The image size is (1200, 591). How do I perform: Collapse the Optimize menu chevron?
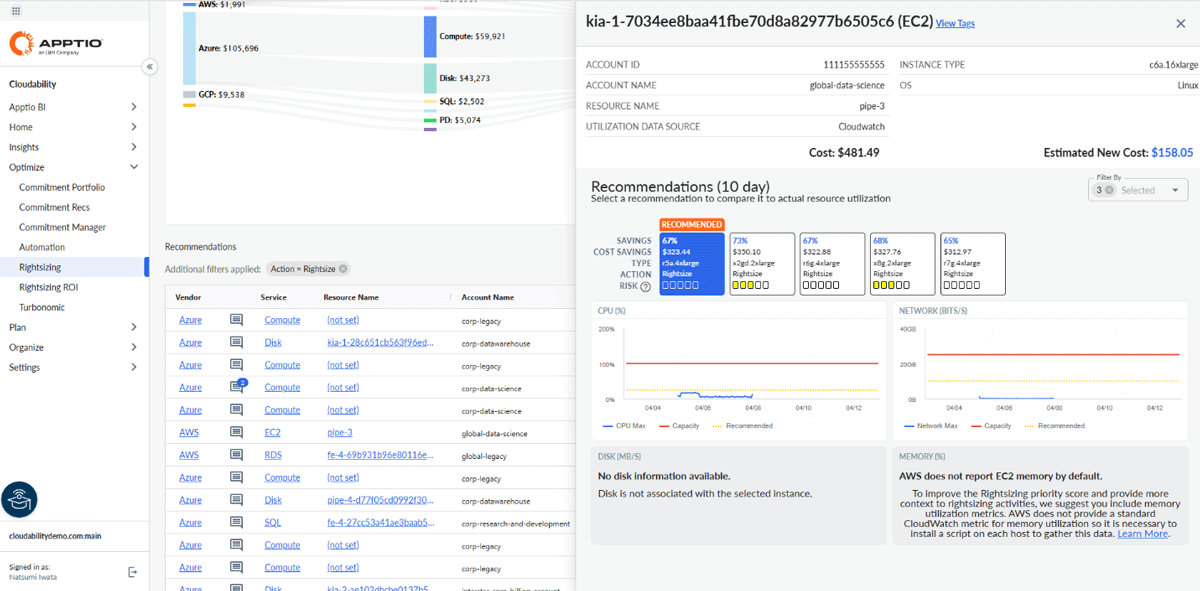point(134,167)
